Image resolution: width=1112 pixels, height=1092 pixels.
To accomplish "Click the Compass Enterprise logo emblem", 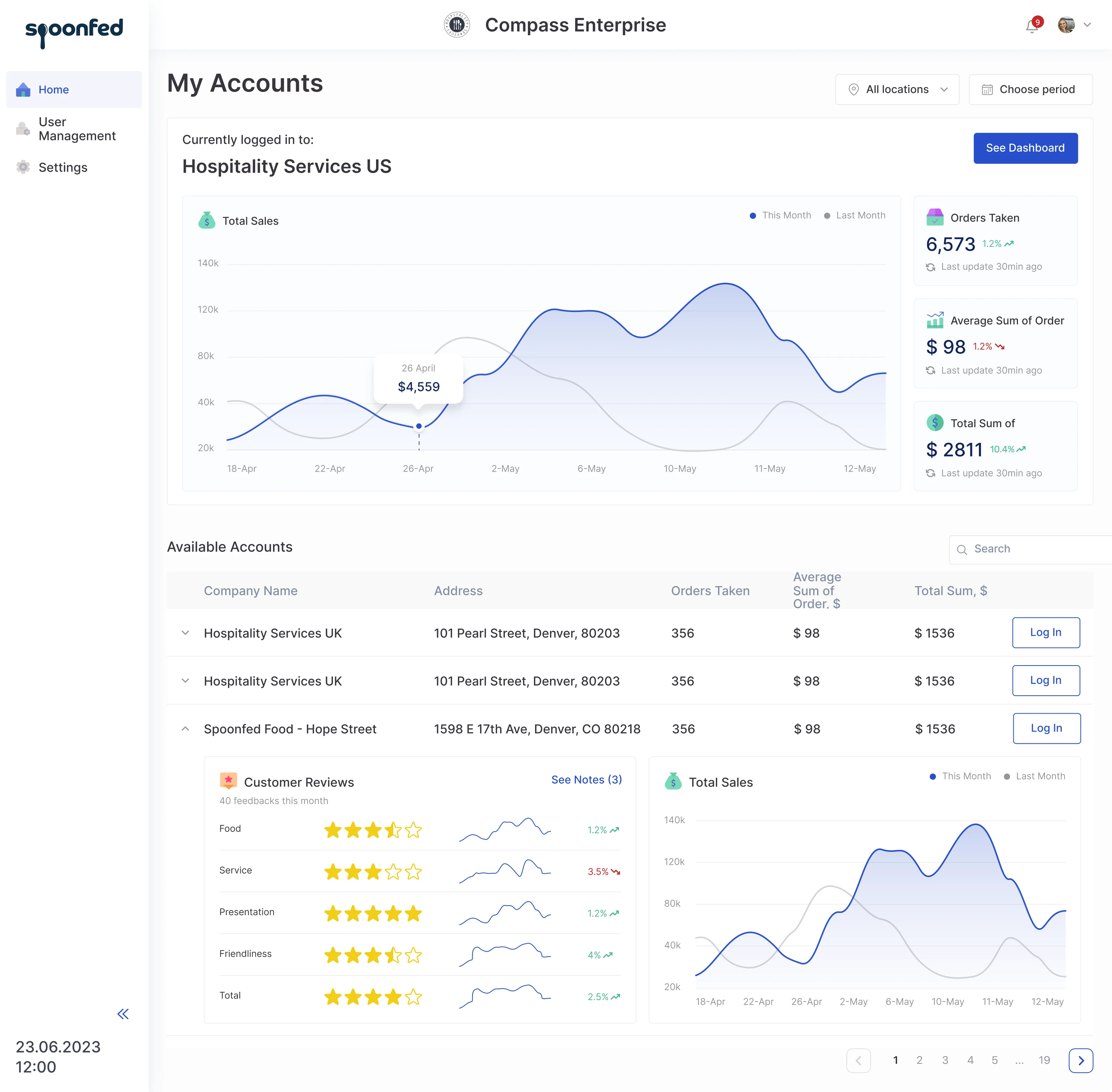I will click(x=457, y=25).
